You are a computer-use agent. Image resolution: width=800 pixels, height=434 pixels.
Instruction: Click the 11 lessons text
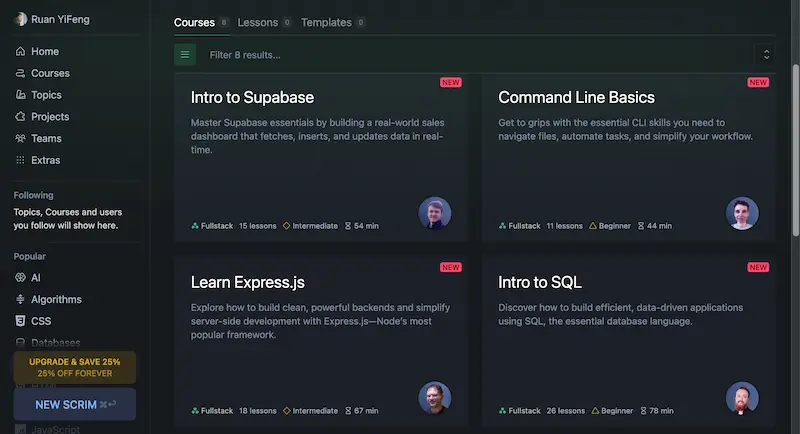[564, 226]
